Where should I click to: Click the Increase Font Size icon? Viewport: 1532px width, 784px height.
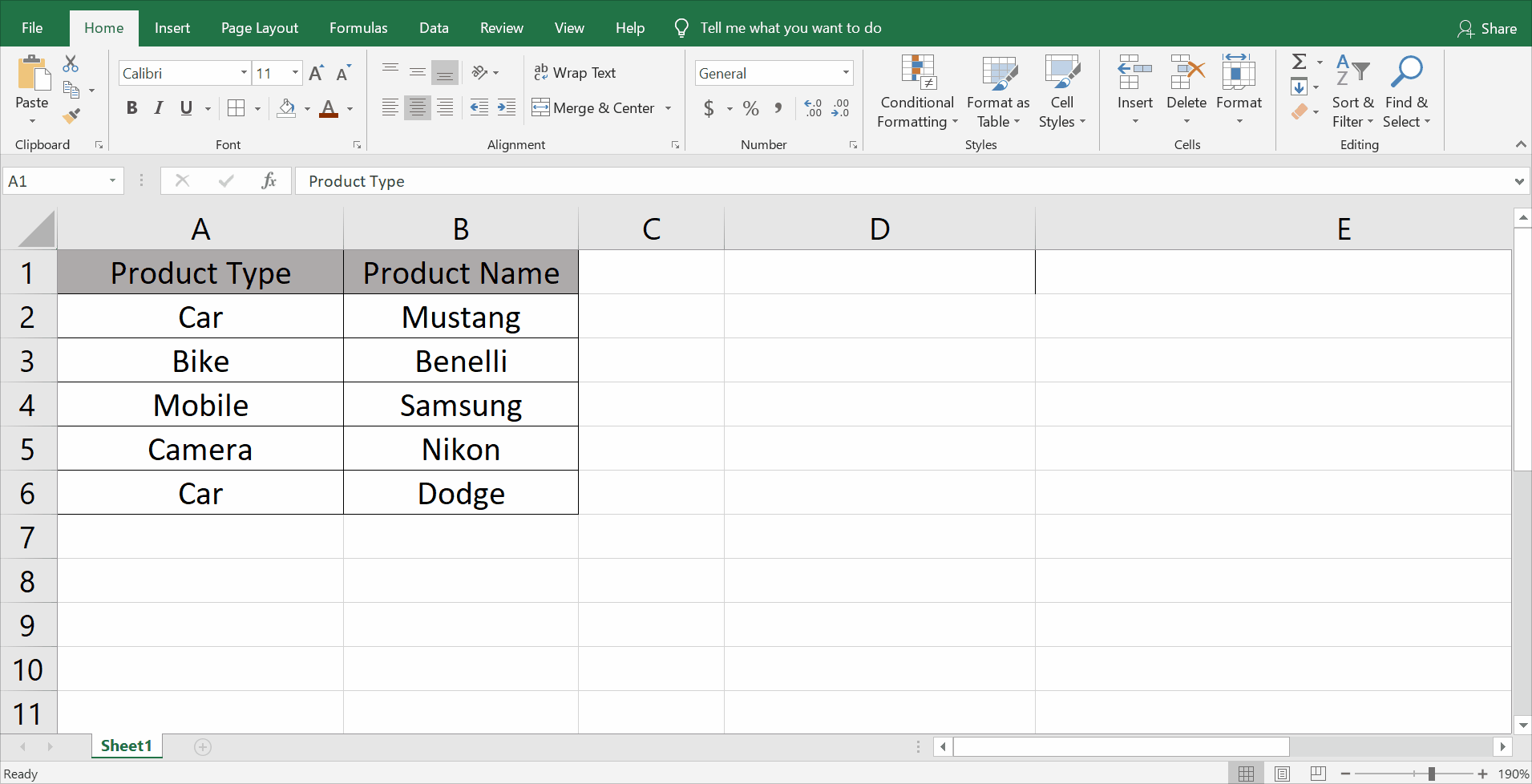pyautogui.click(x=315, y=72)
